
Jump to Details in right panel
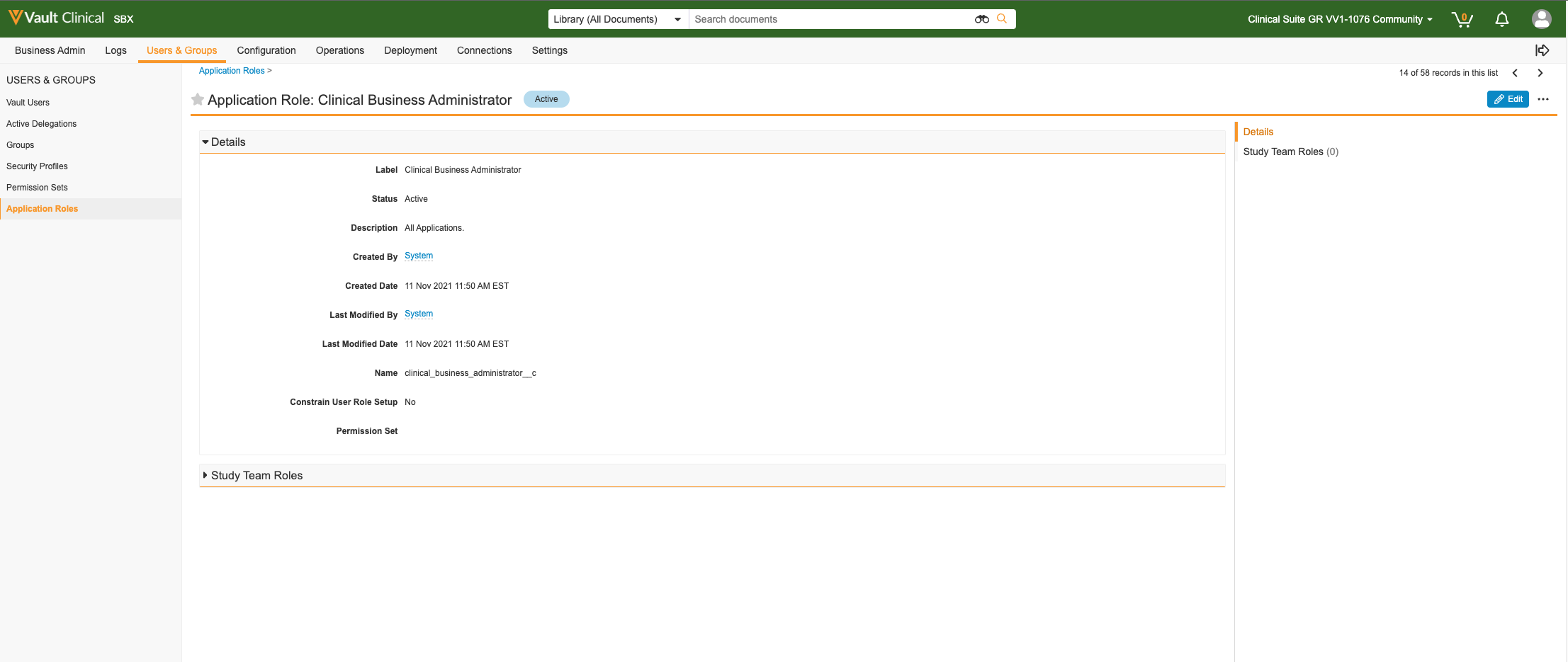[1258, 132]
